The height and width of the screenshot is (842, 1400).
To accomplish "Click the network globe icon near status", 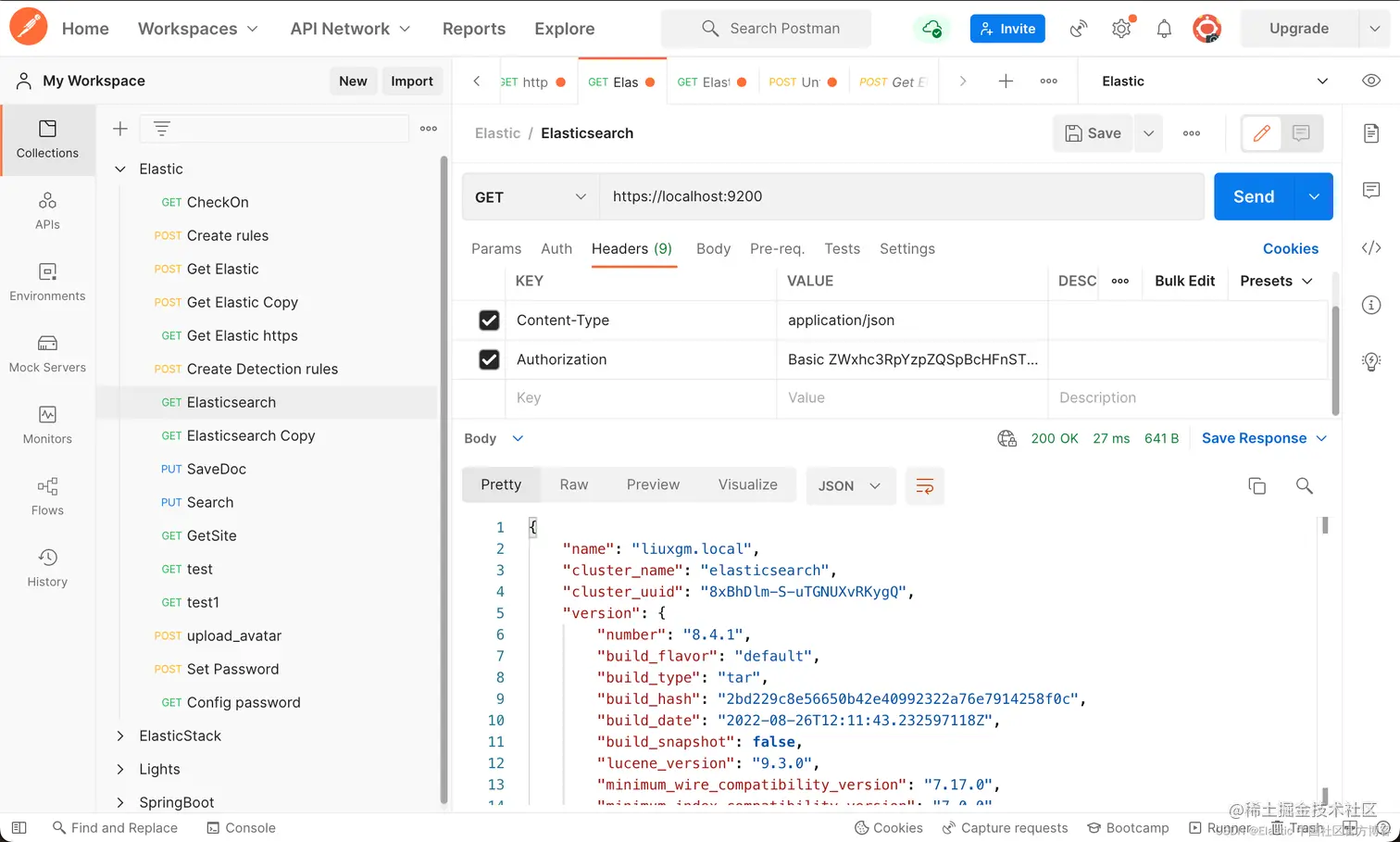I will point(1006,438).
